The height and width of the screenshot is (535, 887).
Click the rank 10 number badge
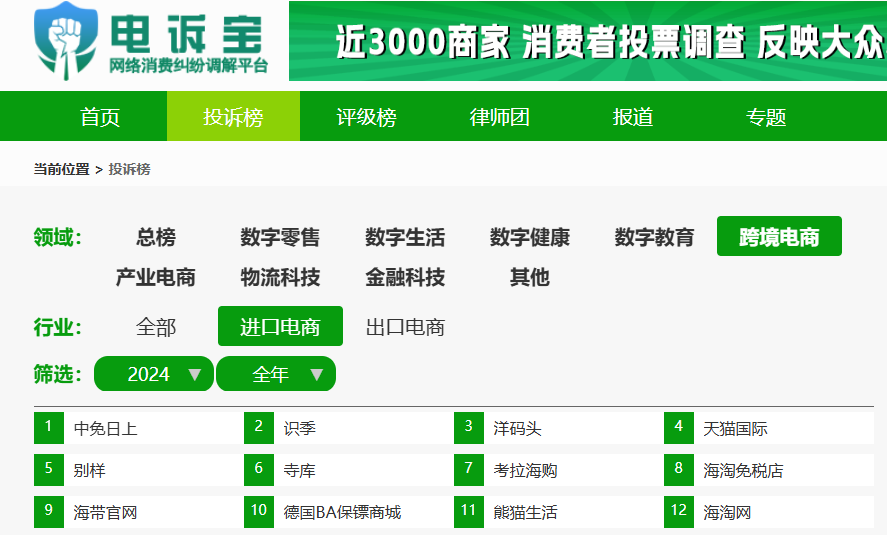258,512
